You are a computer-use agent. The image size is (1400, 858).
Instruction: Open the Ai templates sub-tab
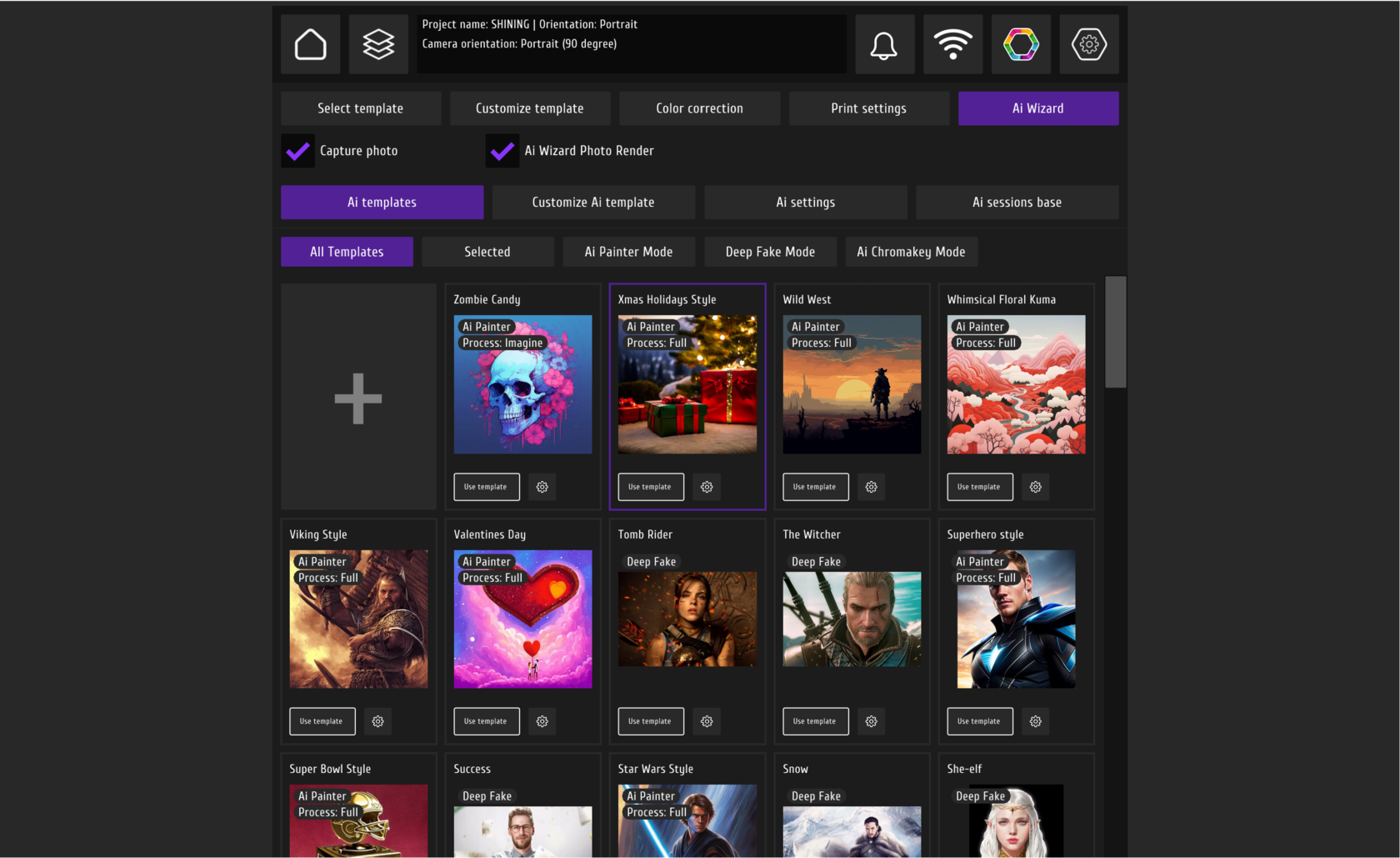pos(382,203)
